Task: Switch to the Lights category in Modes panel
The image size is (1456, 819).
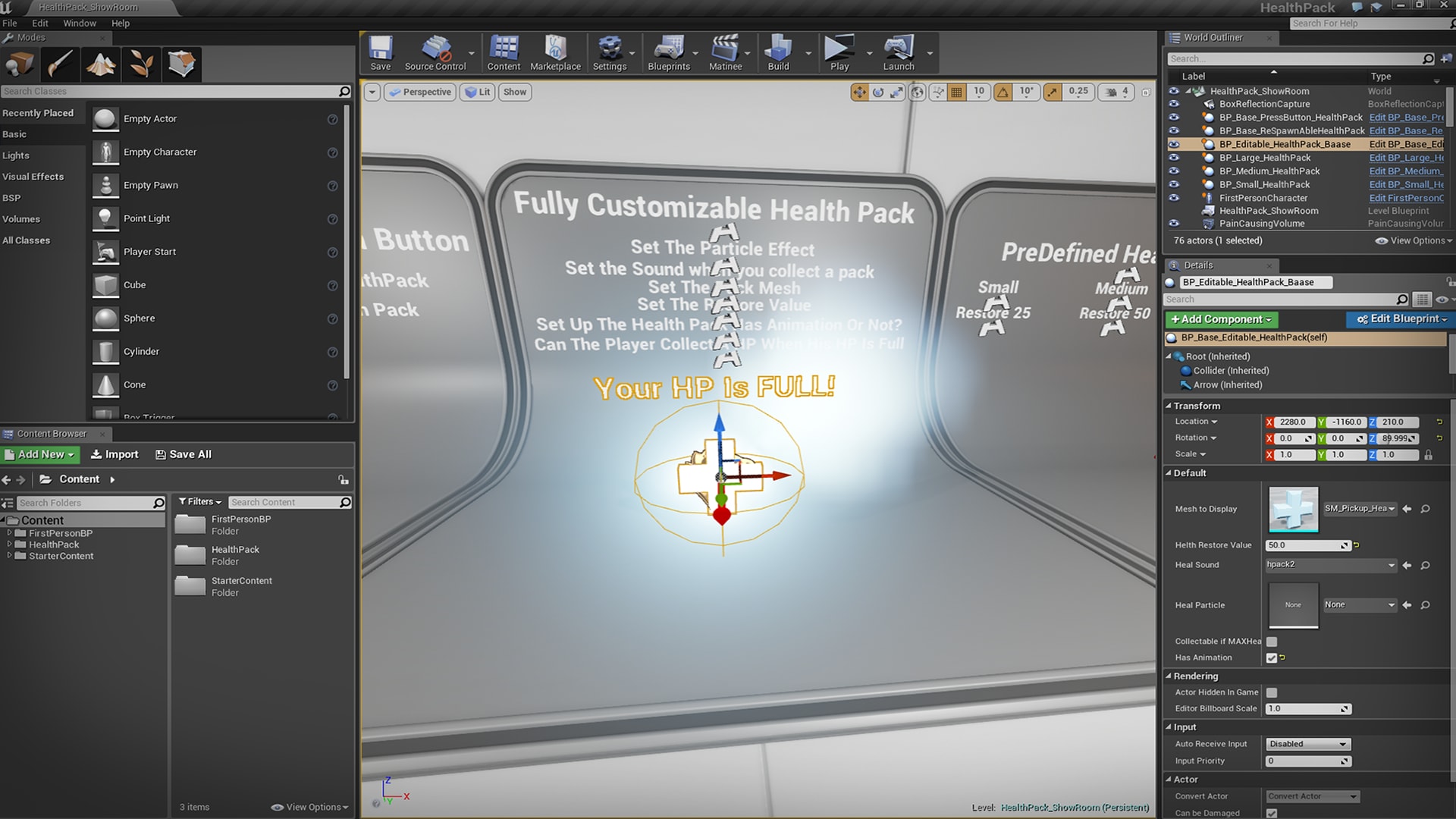Action: (16, 155)
